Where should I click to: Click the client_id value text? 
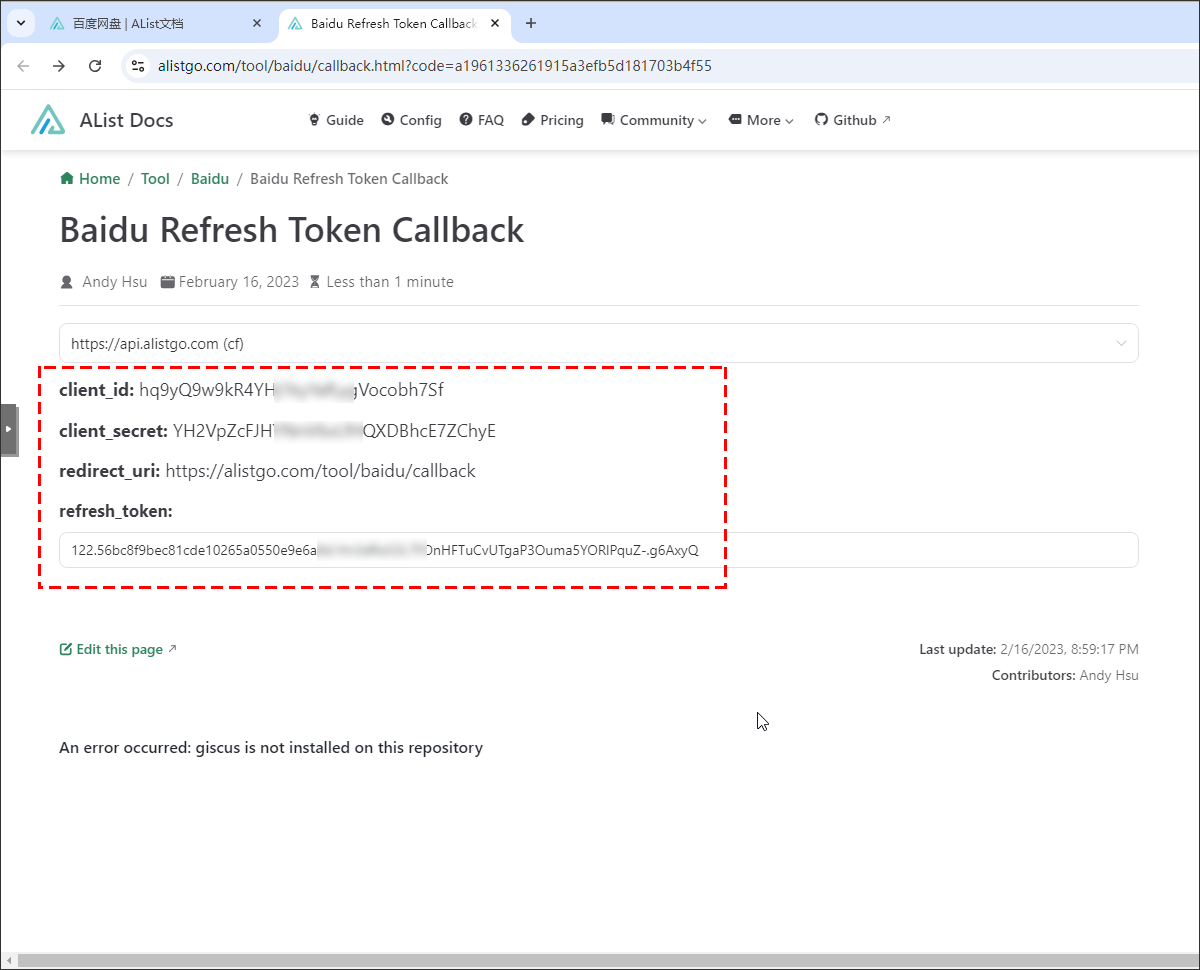[291, 390]
